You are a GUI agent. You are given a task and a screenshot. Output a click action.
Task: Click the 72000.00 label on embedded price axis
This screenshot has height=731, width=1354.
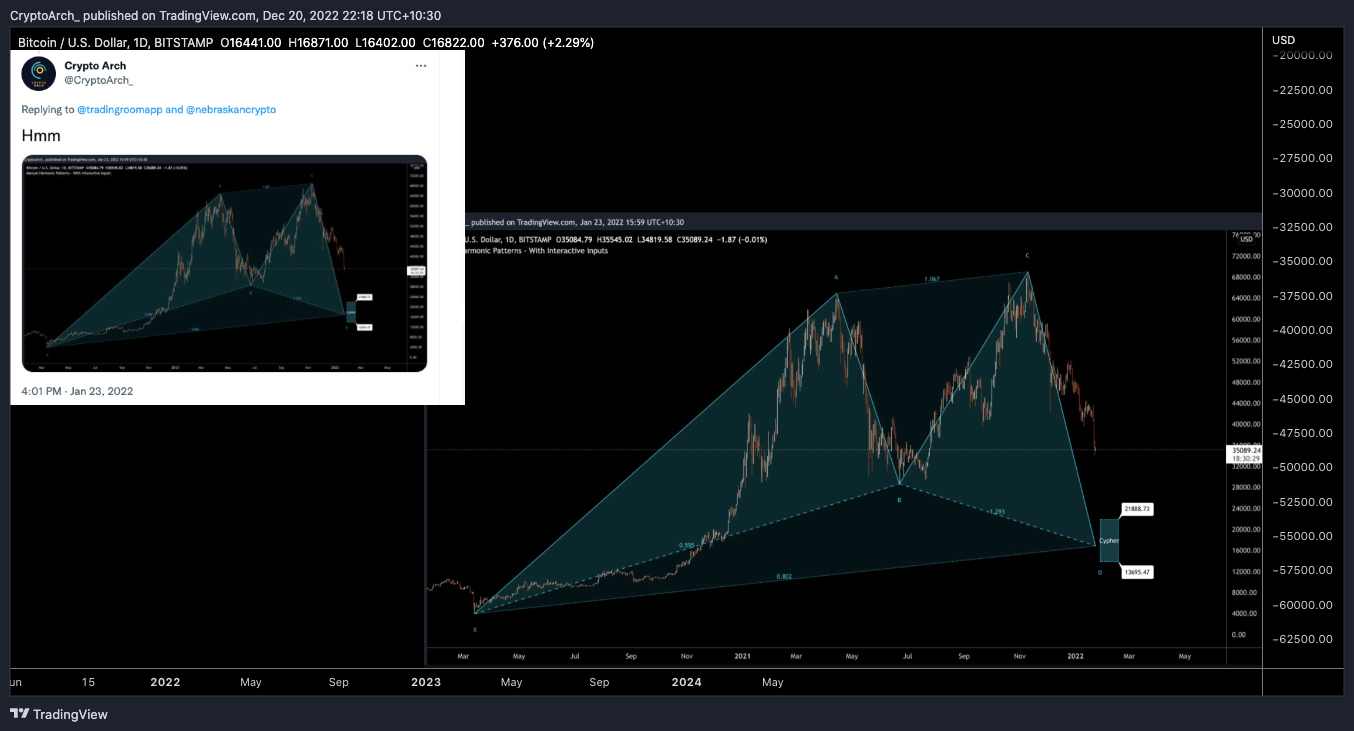pos(1246,256)
